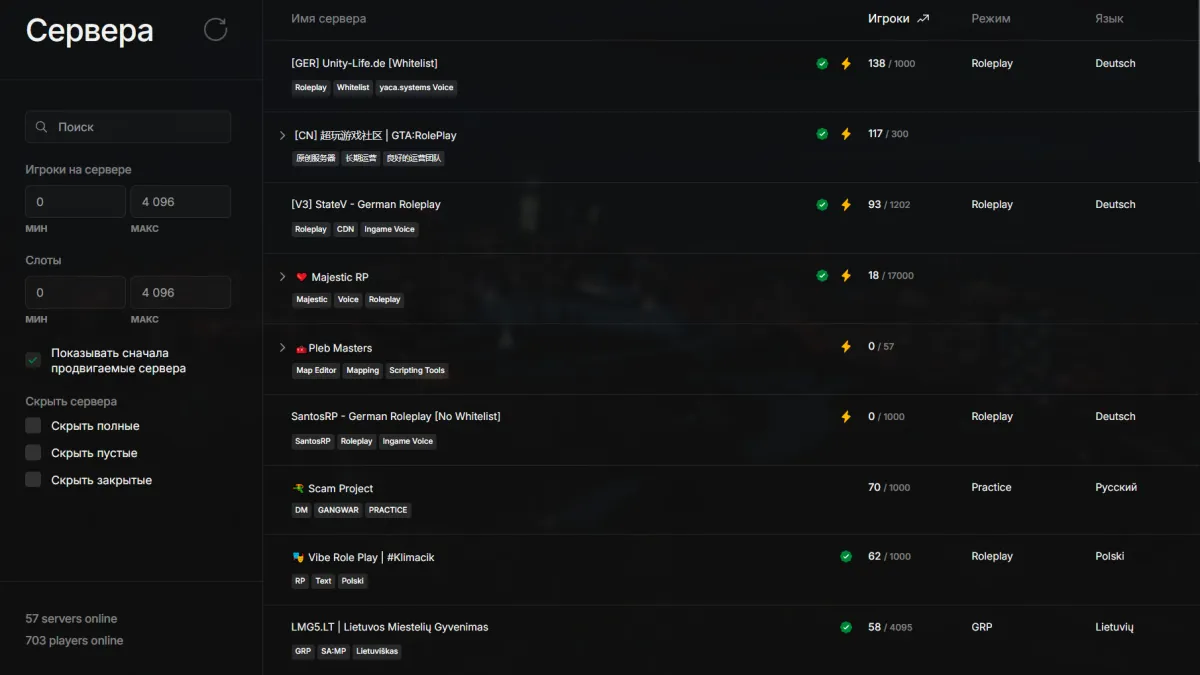This screenshot has height=675, width=1200.
Task: Expand the [CN] GTA:RolePlay server row
Action: (282, 135)
